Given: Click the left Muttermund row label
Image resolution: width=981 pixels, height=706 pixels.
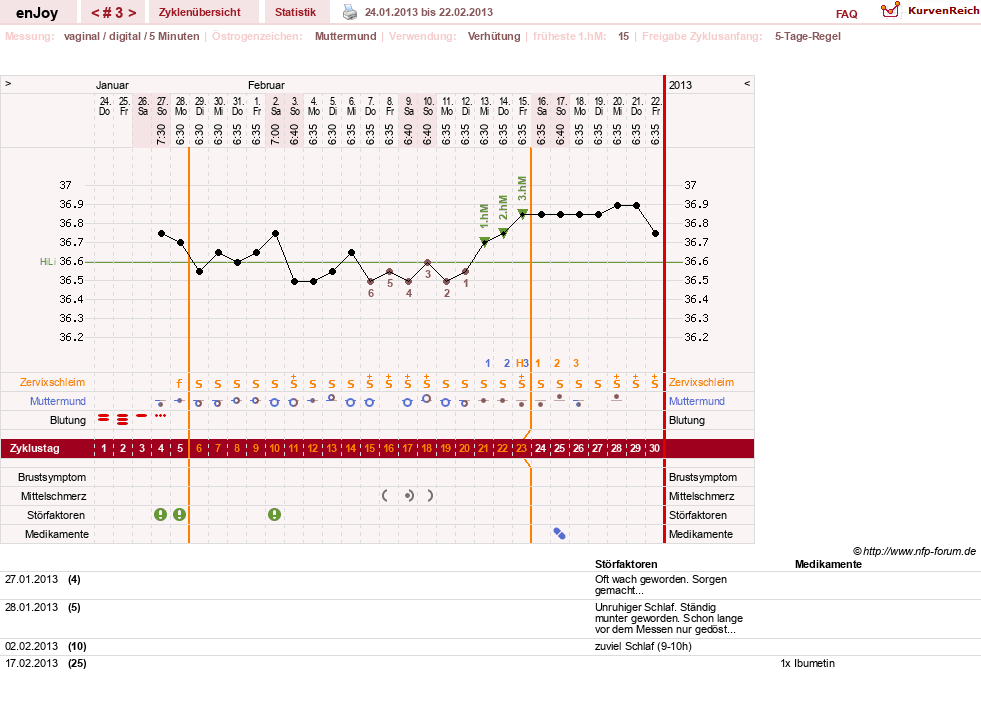Looking at the screenshot, I should (58, 401).
